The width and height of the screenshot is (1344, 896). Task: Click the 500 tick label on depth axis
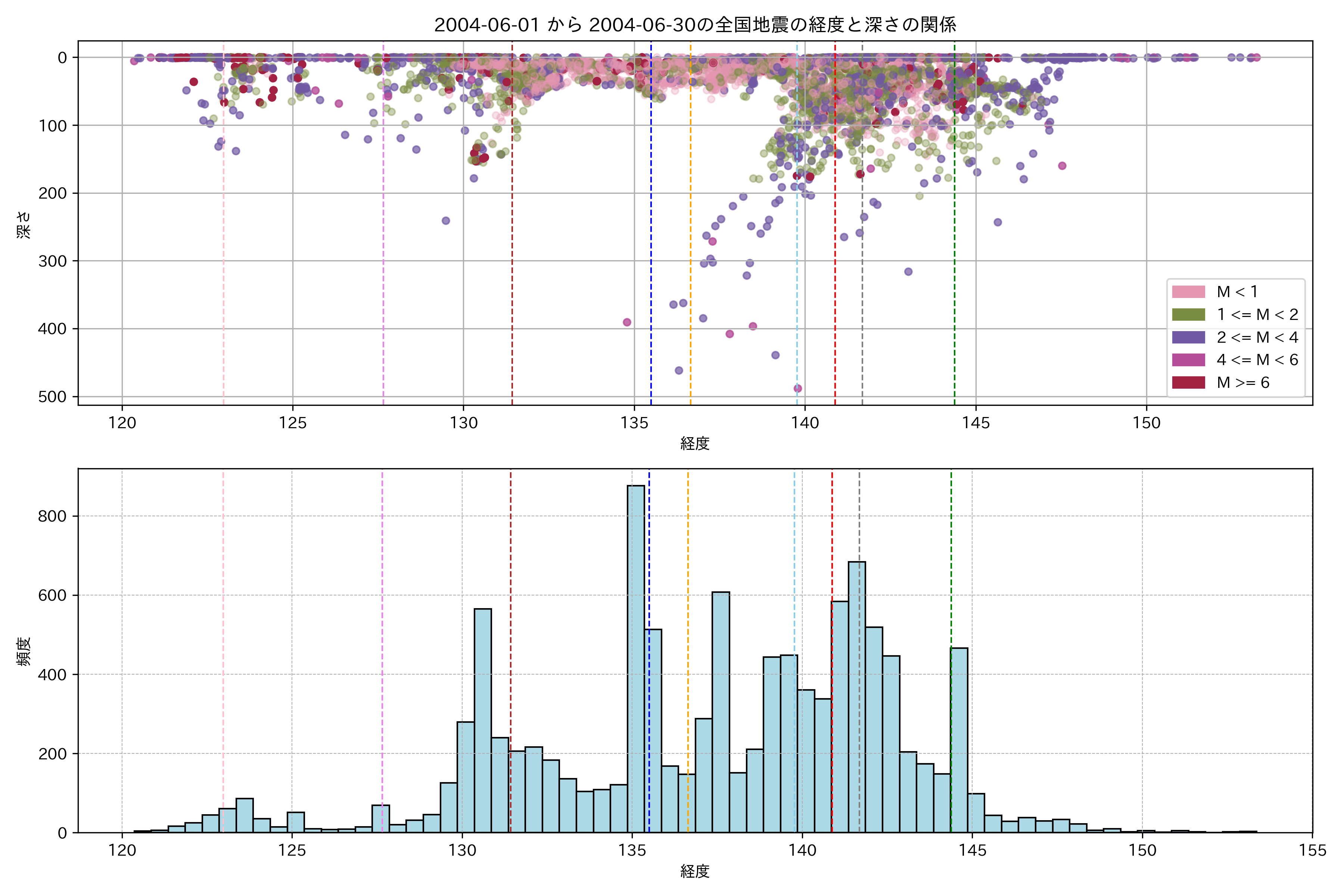tap(53, 397)
